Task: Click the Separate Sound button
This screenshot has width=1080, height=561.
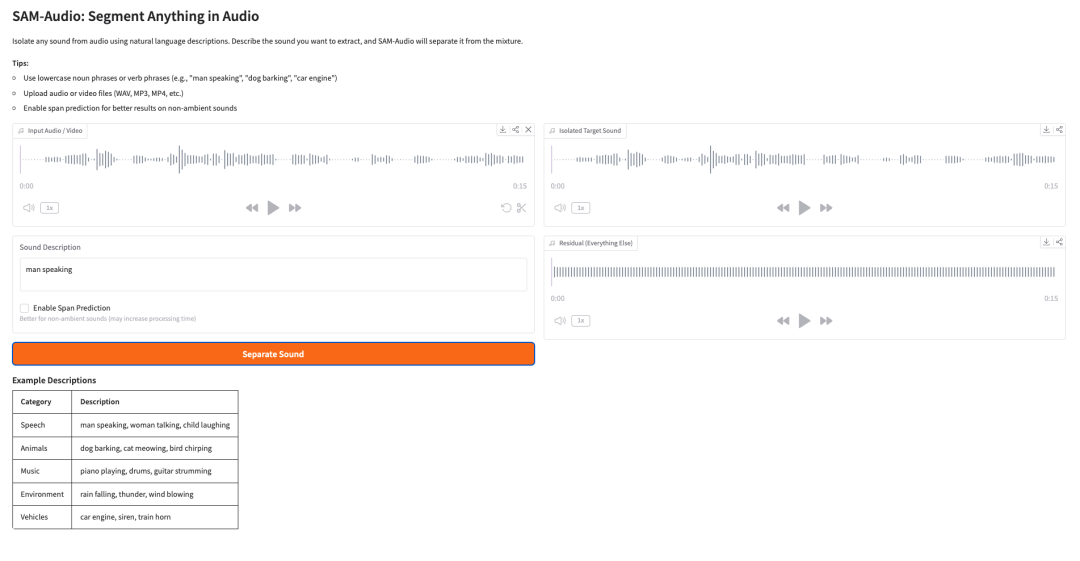Action: (273, 354)
